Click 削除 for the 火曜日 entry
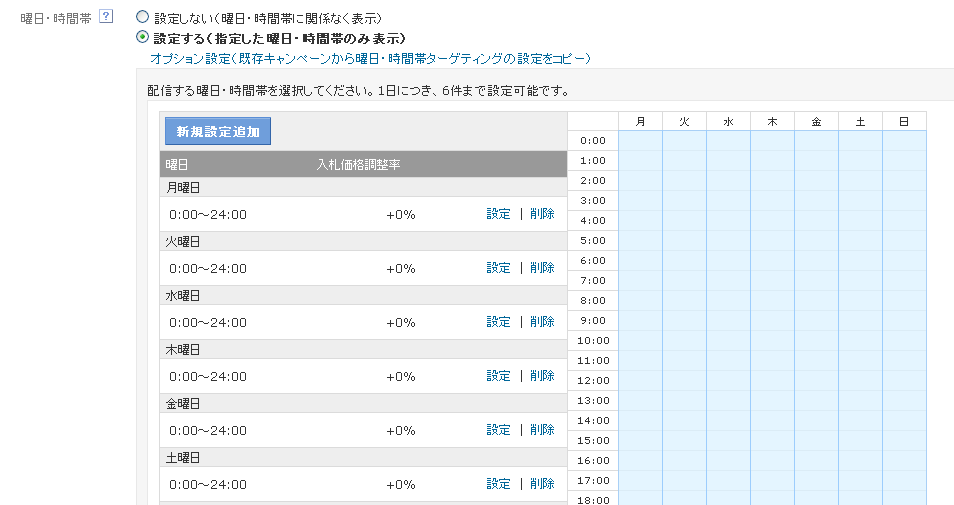Image resolution: width=954 pixels, height=505 pixels. pyautogui.click(x=542, y=268)
